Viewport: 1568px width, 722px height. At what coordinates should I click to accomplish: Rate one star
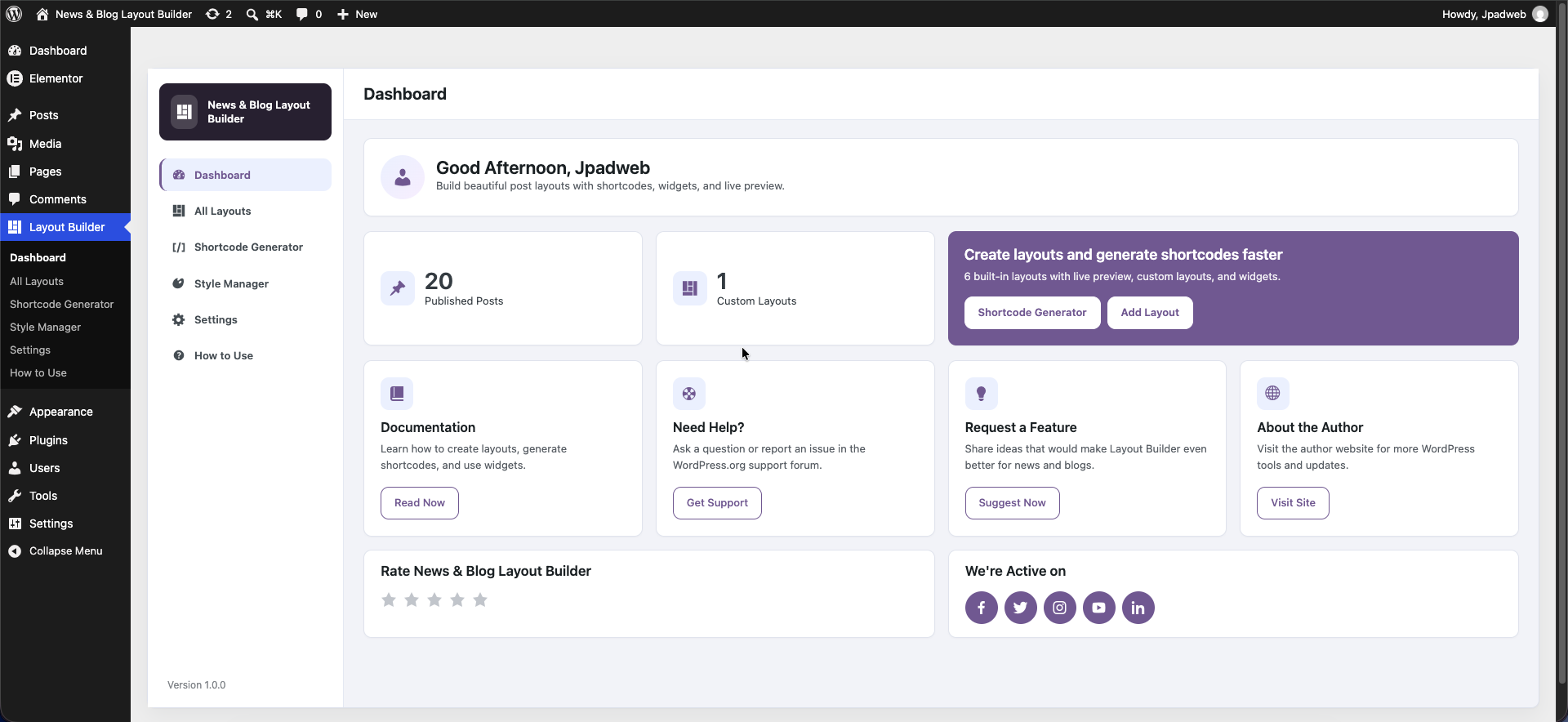tap(389, 600)
